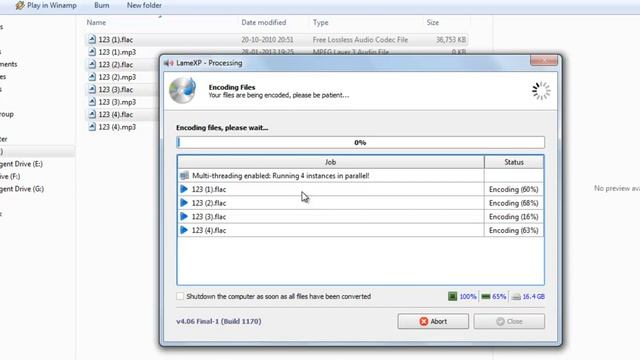Click file icon of 123 (4).flac in Explorer
Screen dimensions: 640x360
(92, 114)
